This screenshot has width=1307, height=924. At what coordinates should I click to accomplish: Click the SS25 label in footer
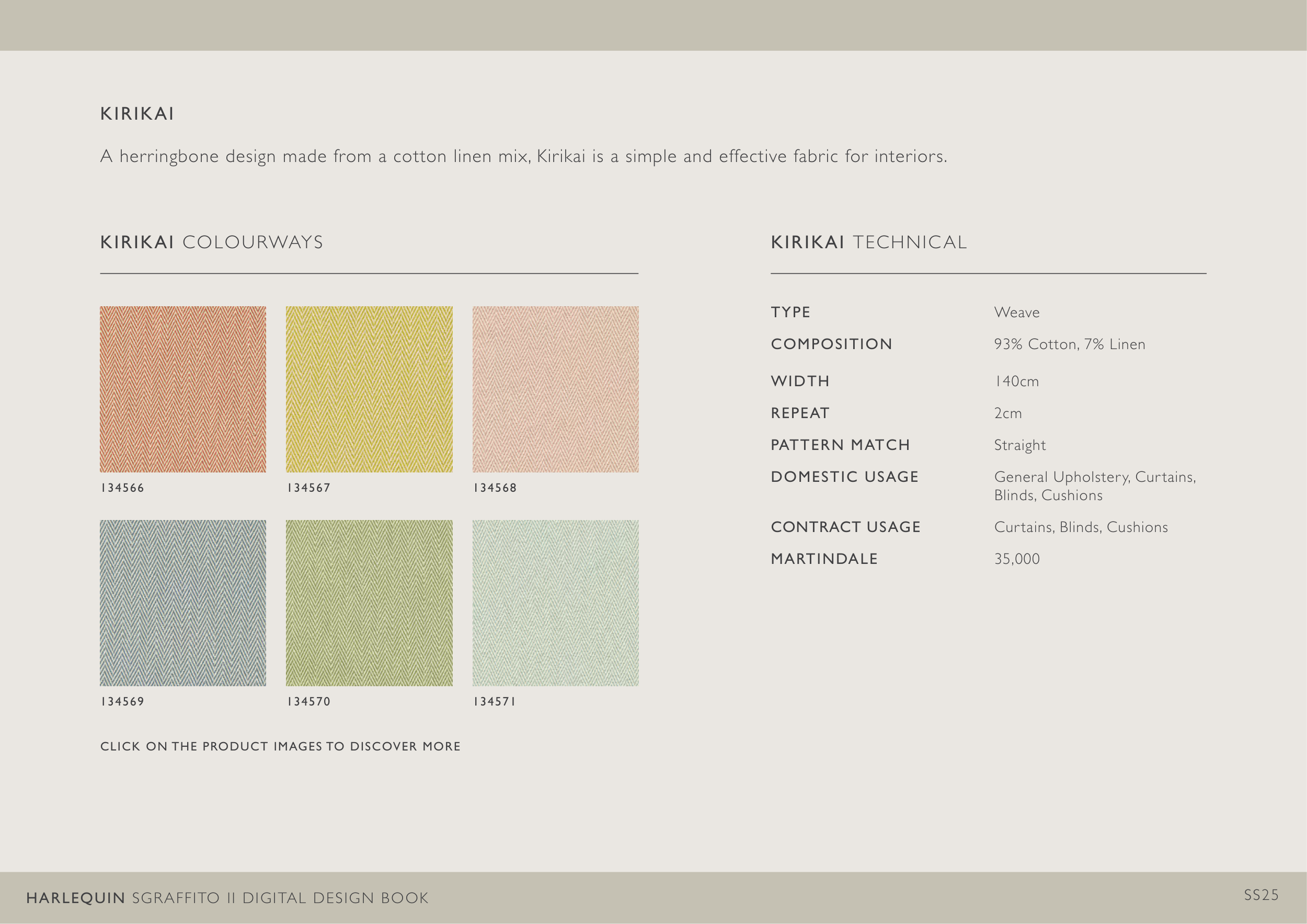[1261, 896]
